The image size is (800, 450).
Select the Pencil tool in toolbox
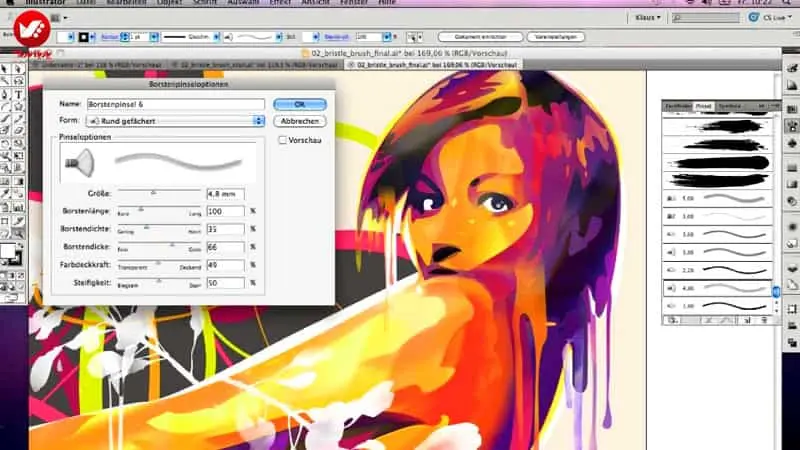18,119
